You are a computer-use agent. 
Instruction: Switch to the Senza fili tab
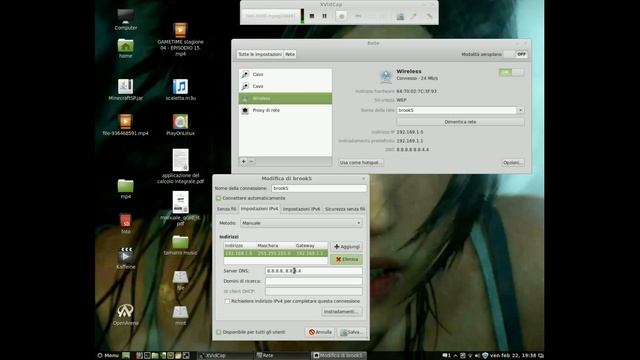pyautogui.click(x=227, y=209)
